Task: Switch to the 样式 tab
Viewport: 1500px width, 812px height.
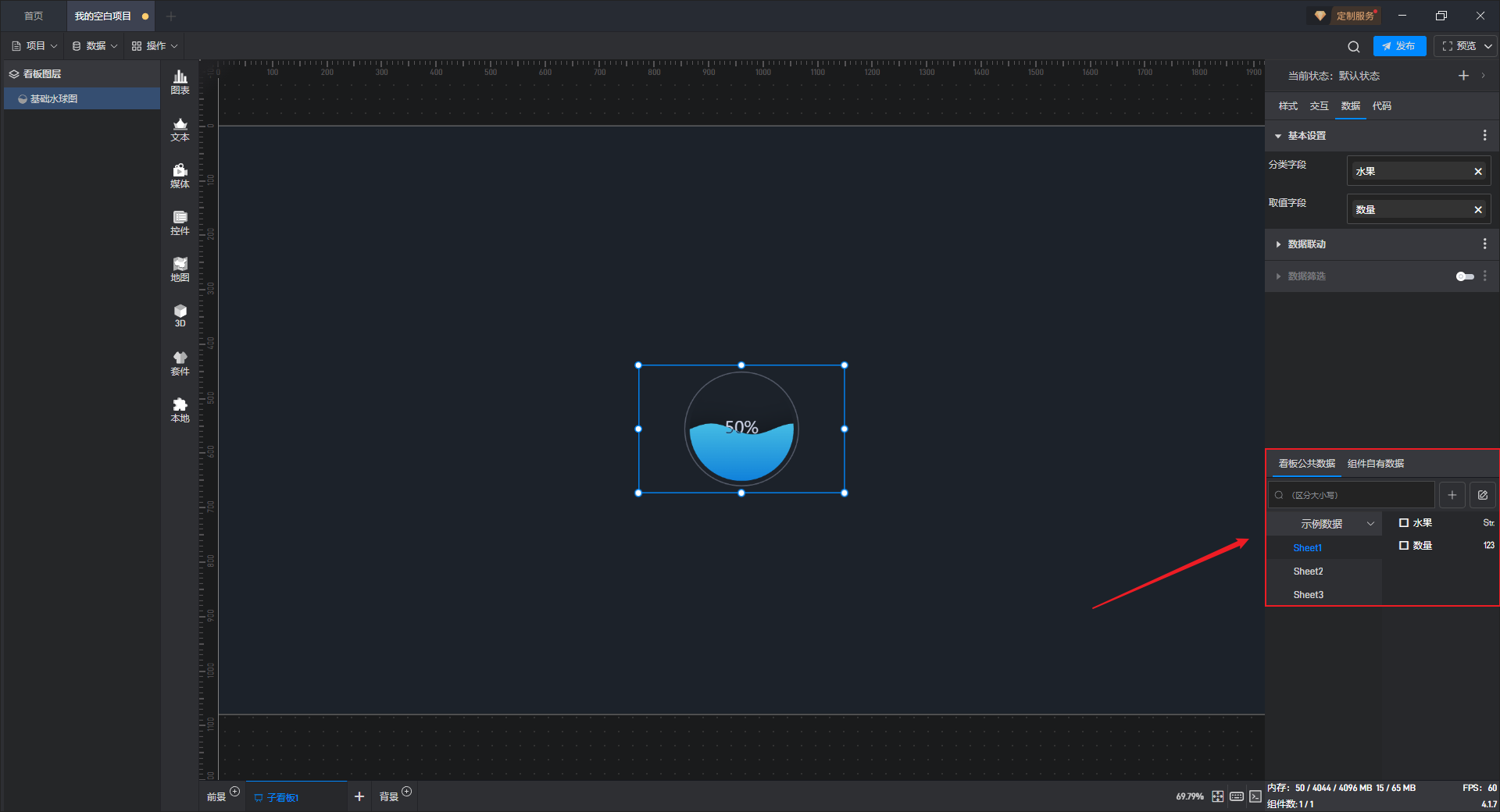Action: tap(1287, 106)
